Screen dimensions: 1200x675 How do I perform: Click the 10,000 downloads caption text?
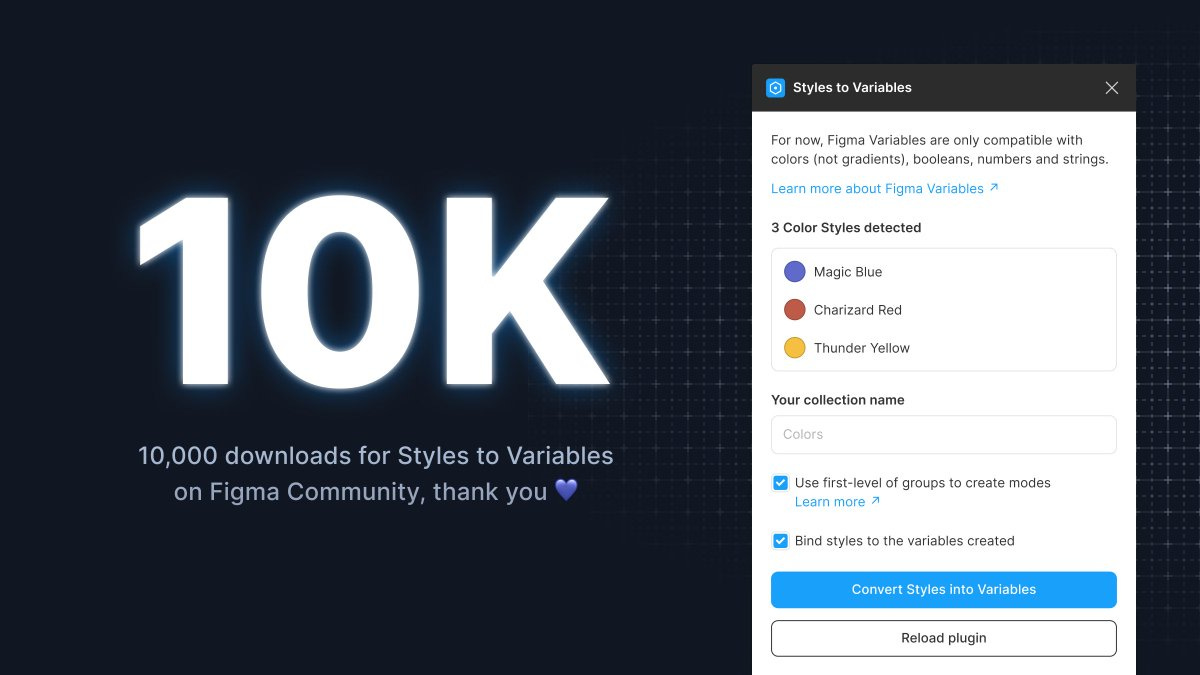[376, 474]
